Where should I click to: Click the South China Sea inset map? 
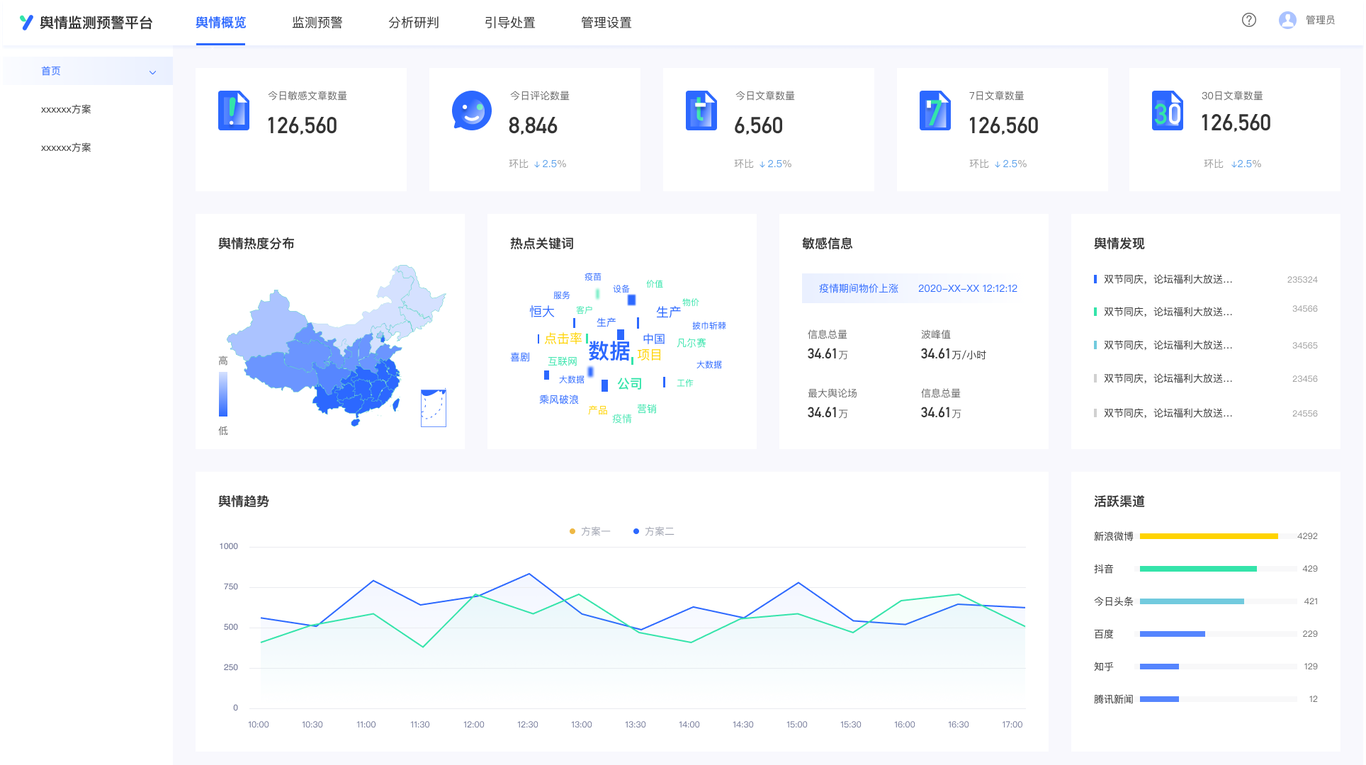click(434, 408)
